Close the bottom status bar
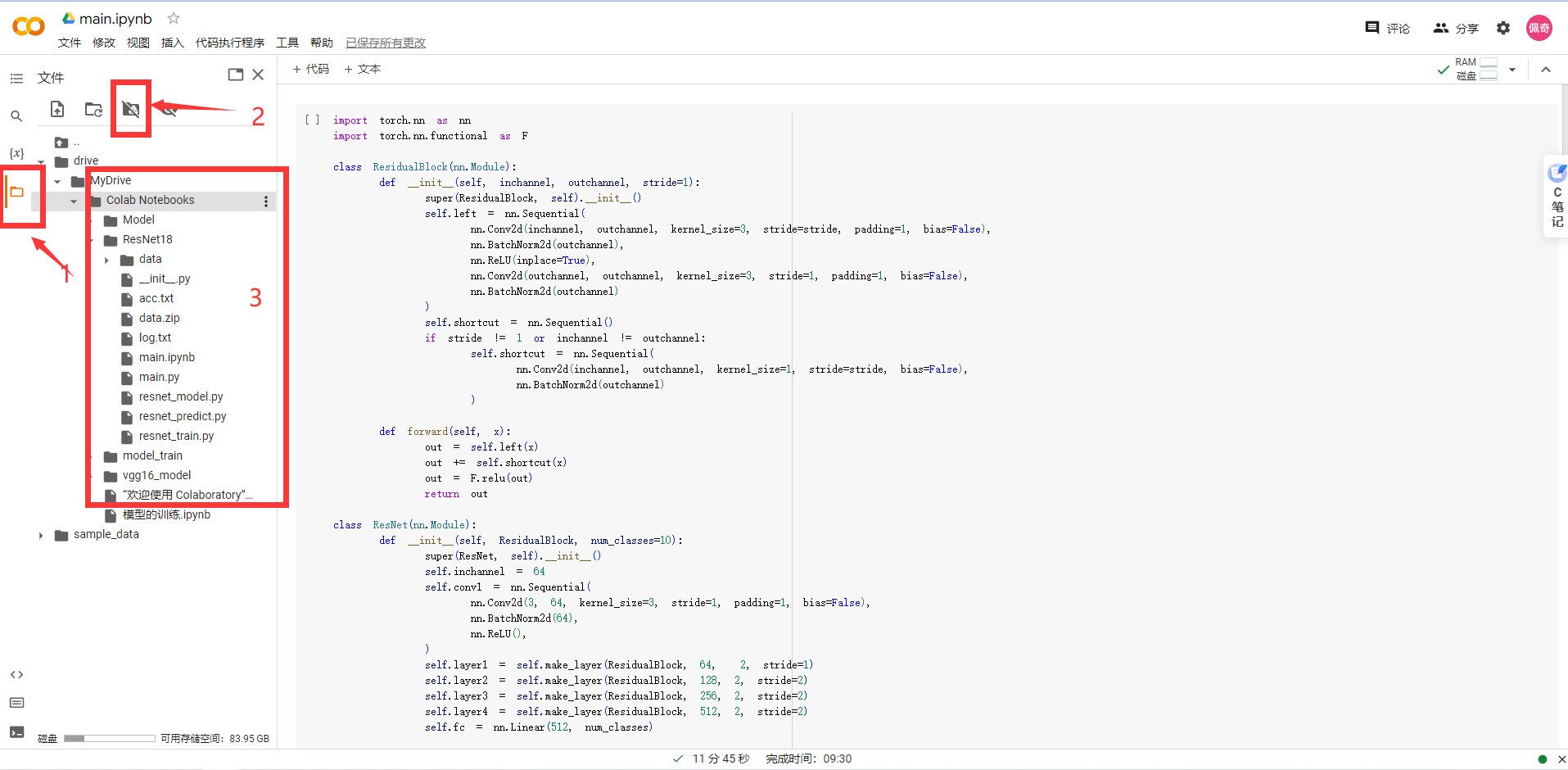The height and width of the screenshot is (770, 1568). (x=1561, y=759)
